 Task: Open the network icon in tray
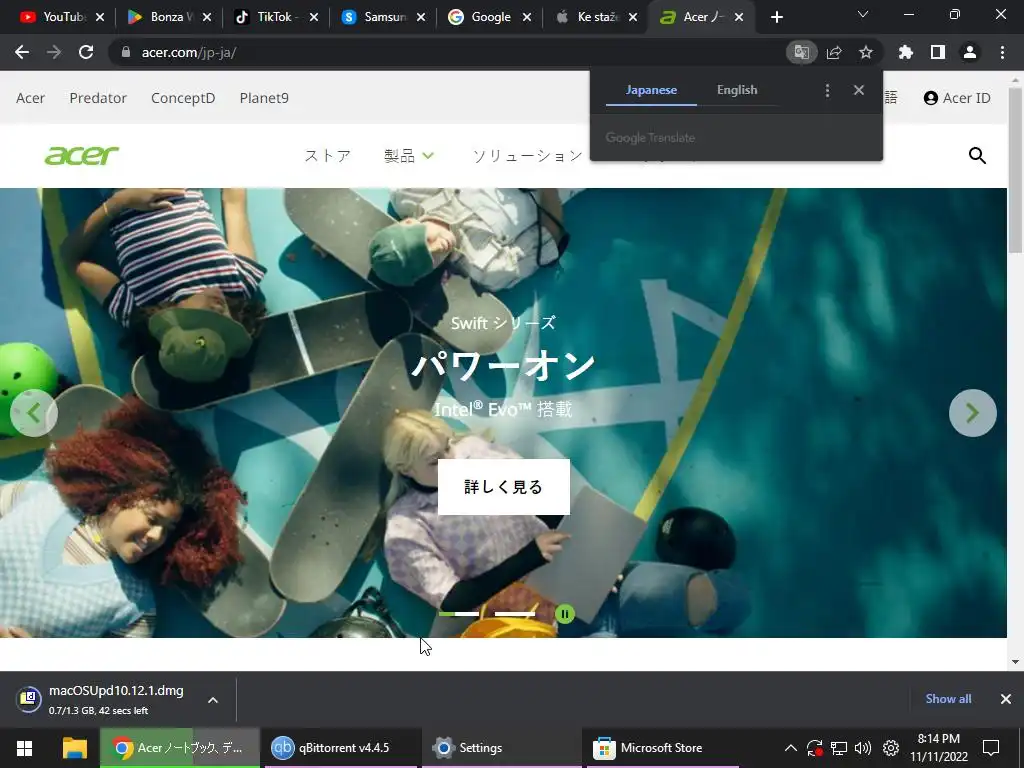(x=839, y=748)
